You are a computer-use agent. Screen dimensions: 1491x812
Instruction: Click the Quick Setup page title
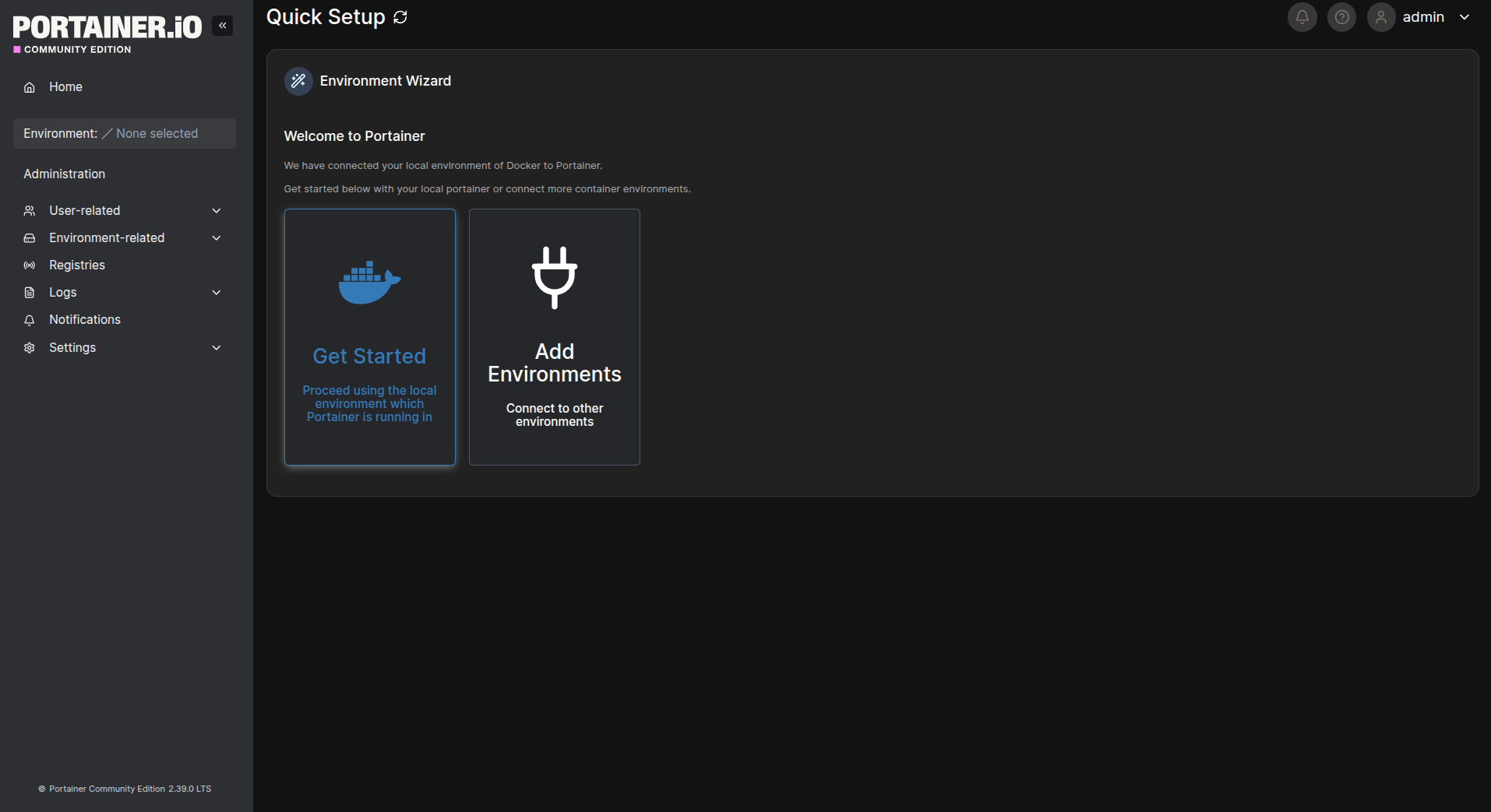tap(326, 17)
